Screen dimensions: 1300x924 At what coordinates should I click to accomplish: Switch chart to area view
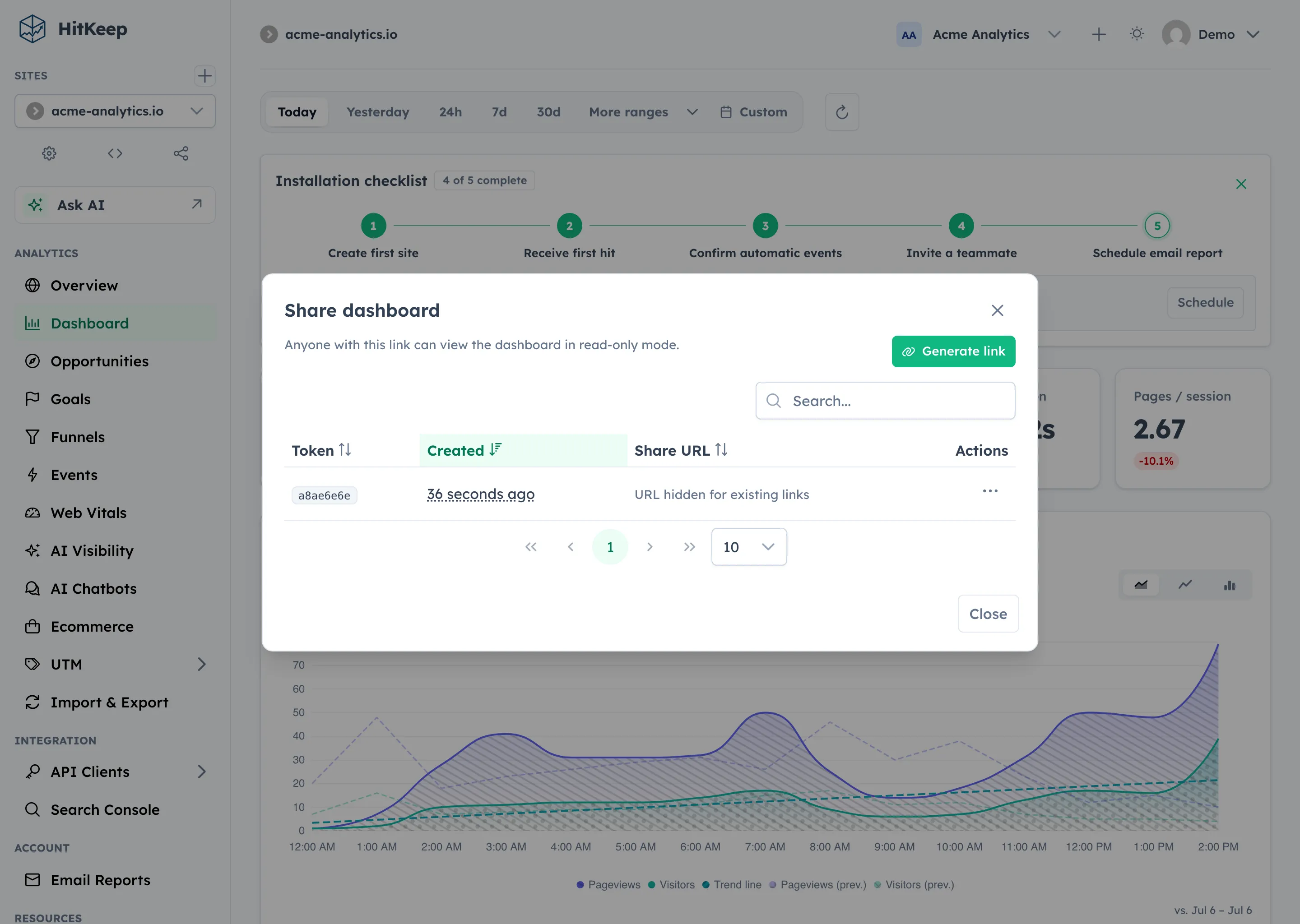point(1141,584)
